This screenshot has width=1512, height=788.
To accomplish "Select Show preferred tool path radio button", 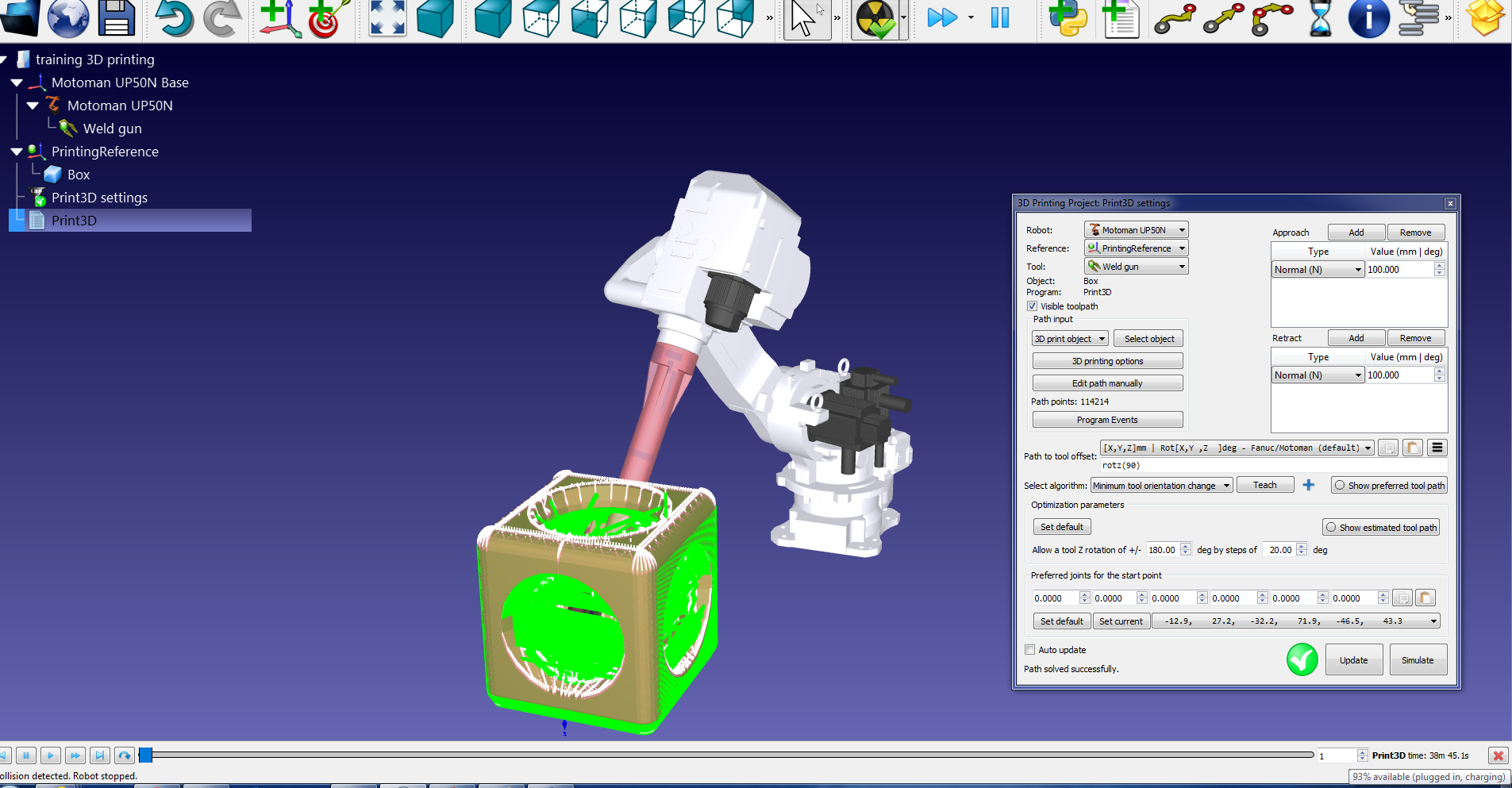I will (x=1340, y=486).
